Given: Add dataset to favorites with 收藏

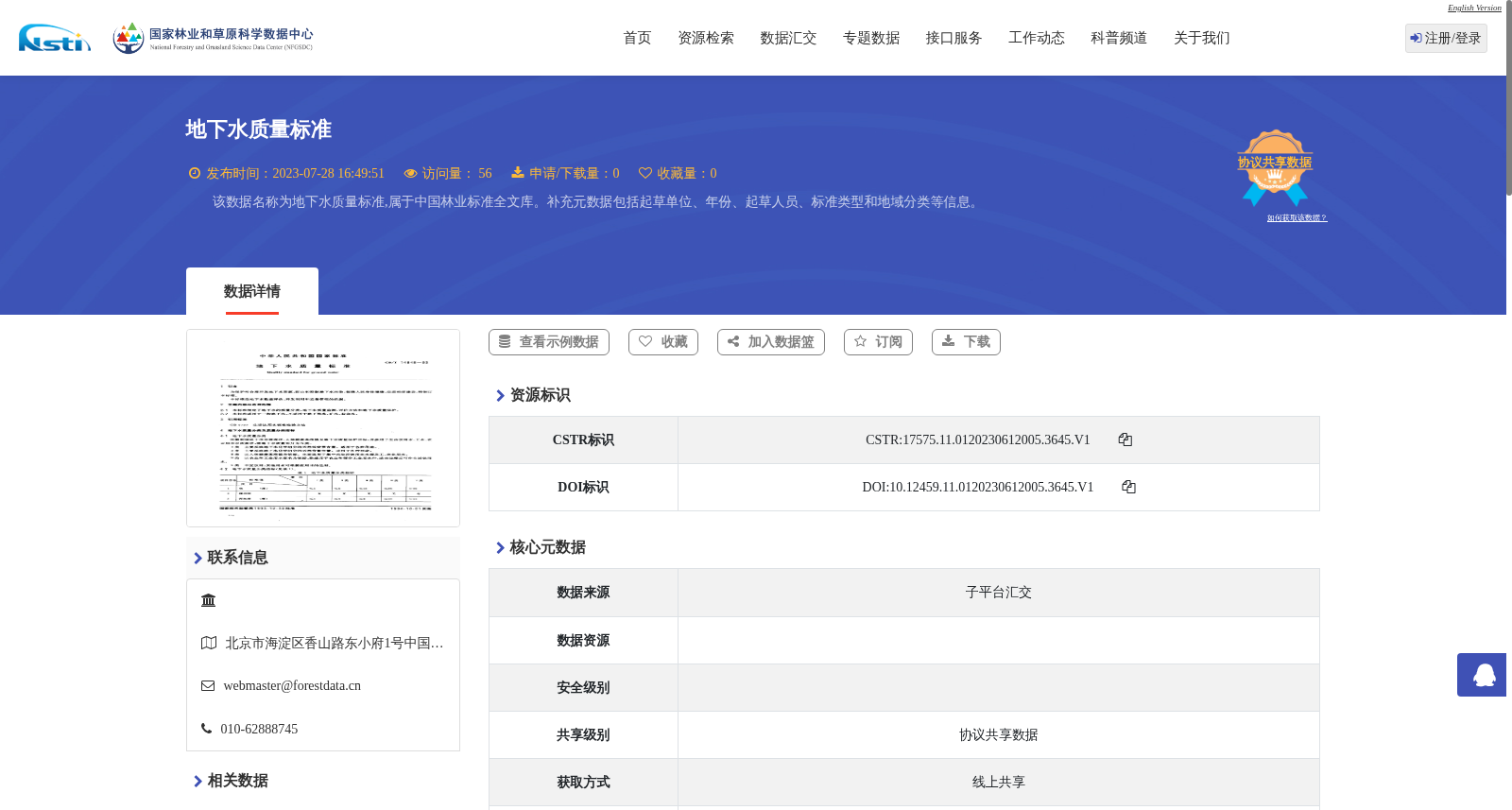Looking at the screenshot, I should [x=663, y=342].
